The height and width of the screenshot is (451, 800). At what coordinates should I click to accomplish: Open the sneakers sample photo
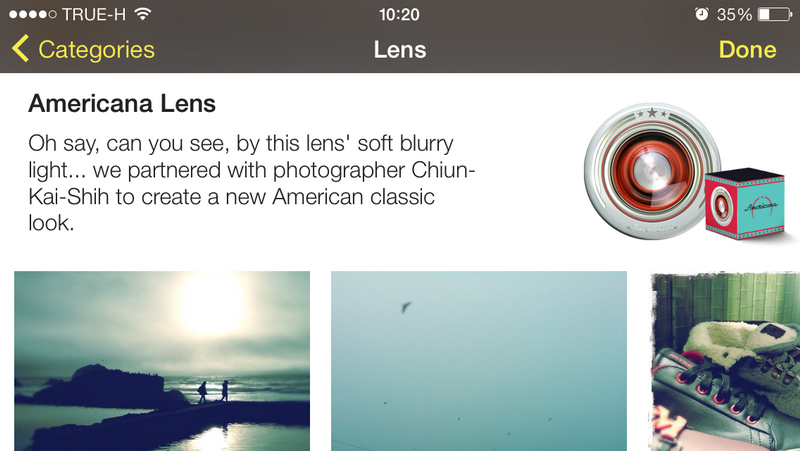click(x=726, y=361)
